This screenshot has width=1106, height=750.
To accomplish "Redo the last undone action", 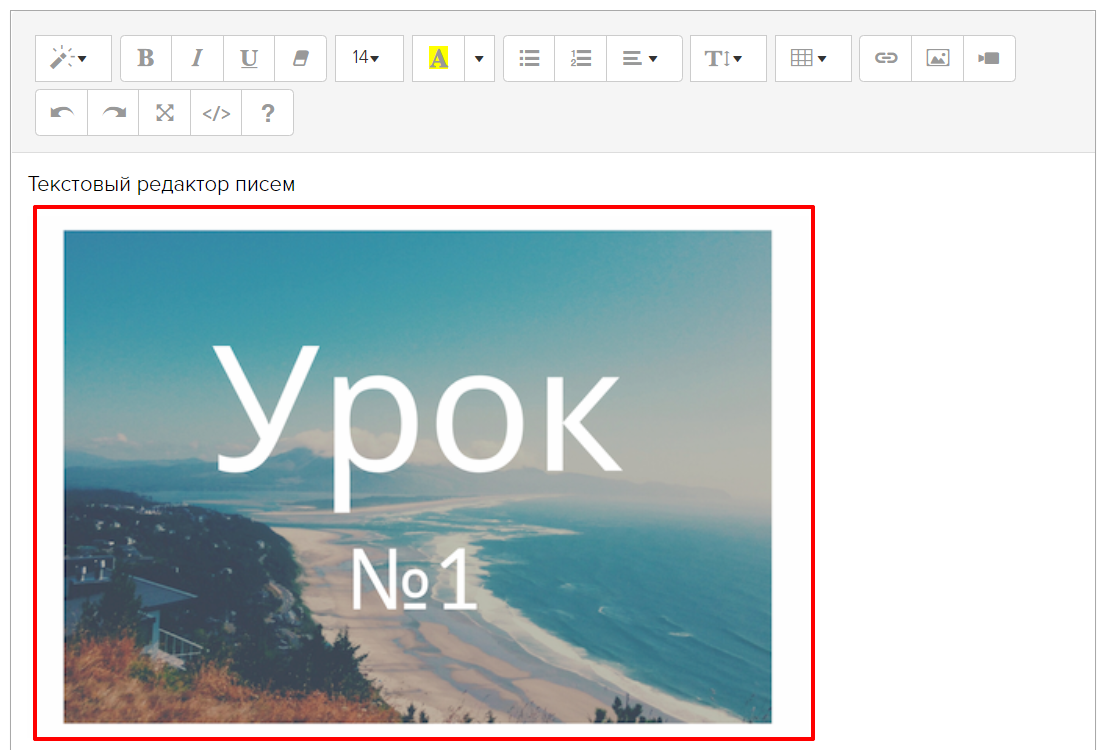I will tap(113, 113).
